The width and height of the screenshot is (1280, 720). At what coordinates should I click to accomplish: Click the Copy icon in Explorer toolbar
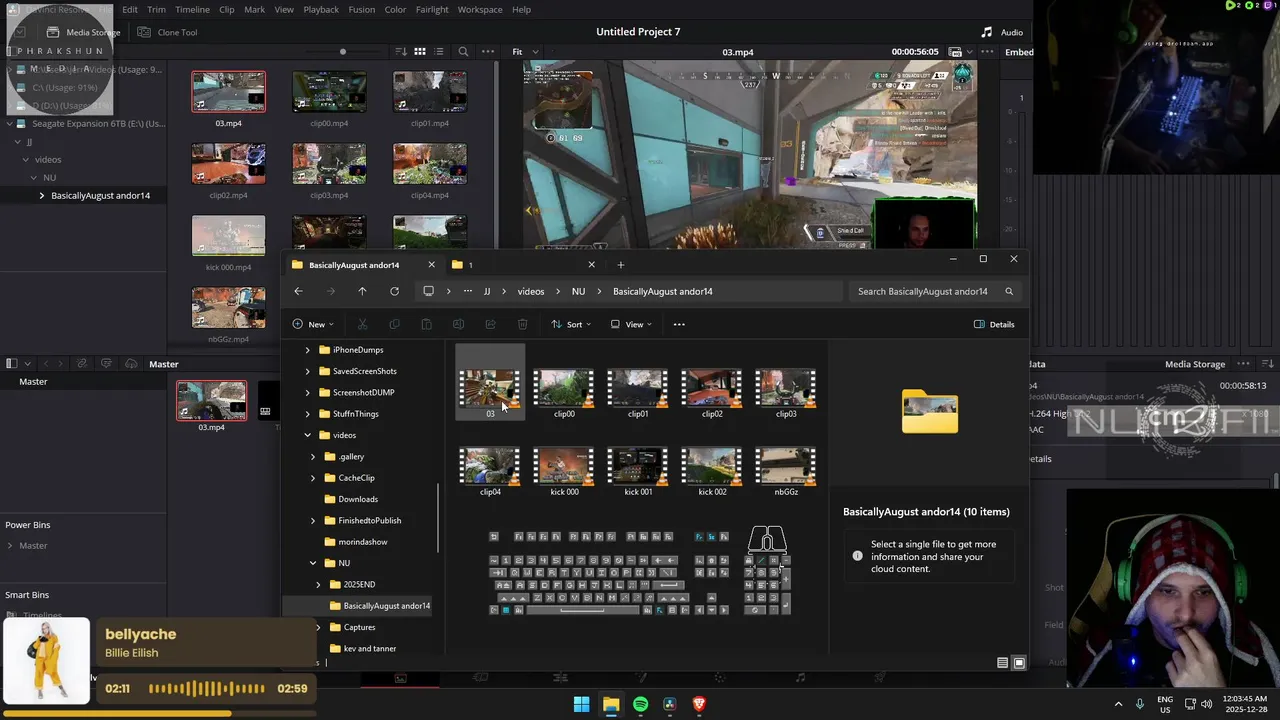point(394,324)
